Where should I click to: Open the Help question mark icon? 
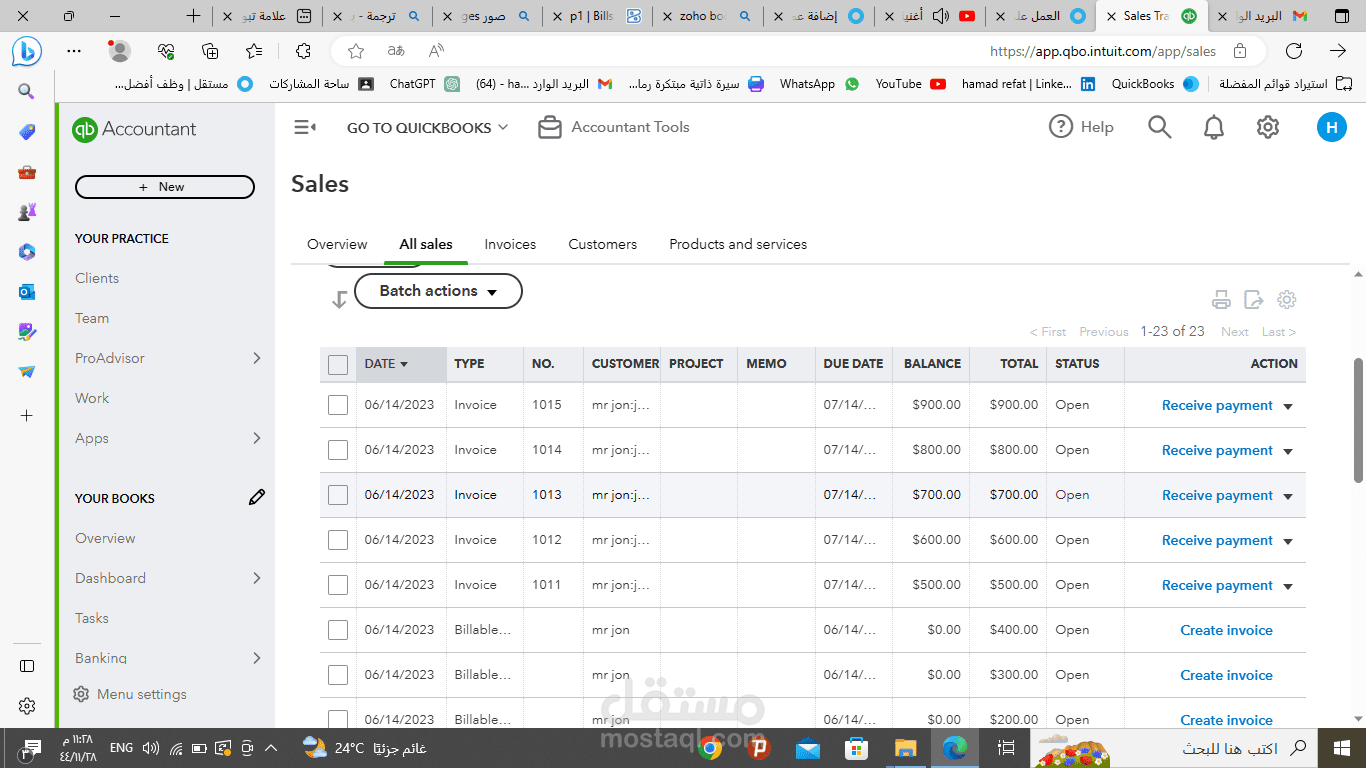(1060, 127)
